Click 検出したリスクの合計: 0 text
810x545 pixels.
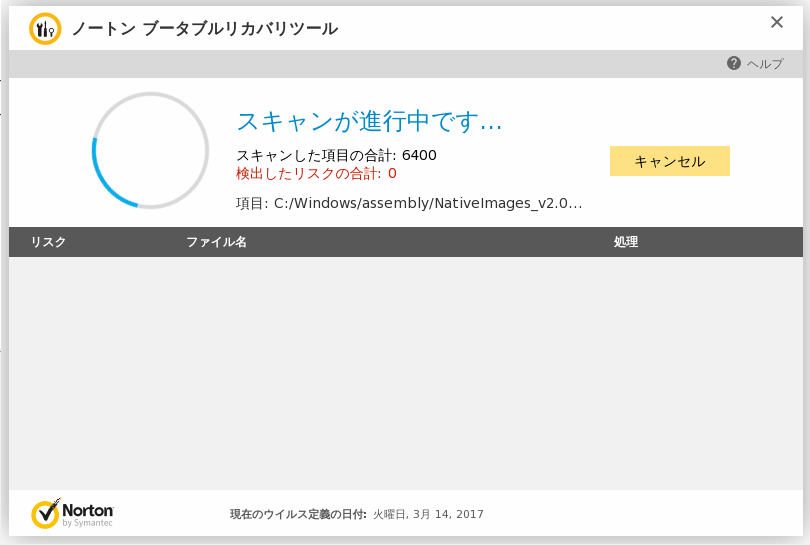[x=316, y=174]
